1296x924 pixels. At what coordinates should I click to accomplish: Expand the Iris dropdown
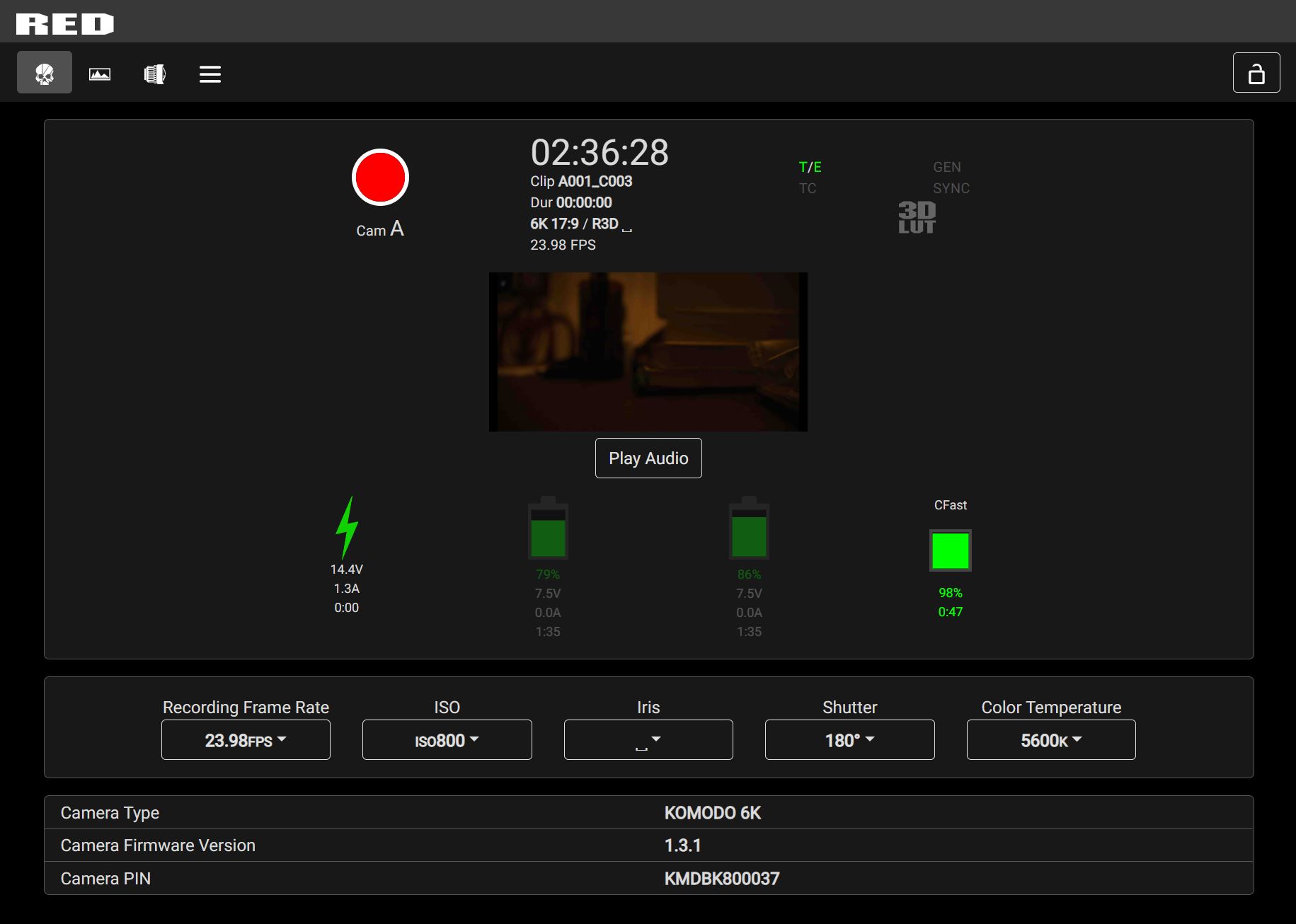coord(648,740)
